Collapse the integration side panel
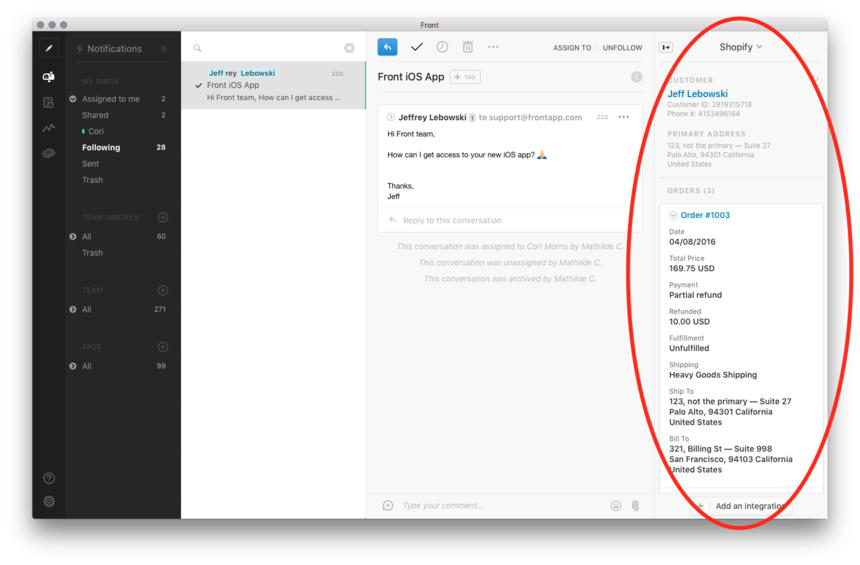Viewport: 860px width, 565px height. [x=666, y=47]
